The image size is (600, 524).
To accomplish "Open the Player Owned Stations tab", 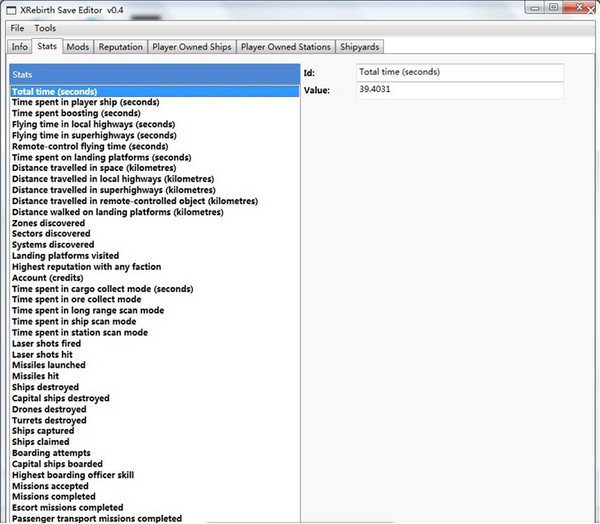I will pos(287,47).
